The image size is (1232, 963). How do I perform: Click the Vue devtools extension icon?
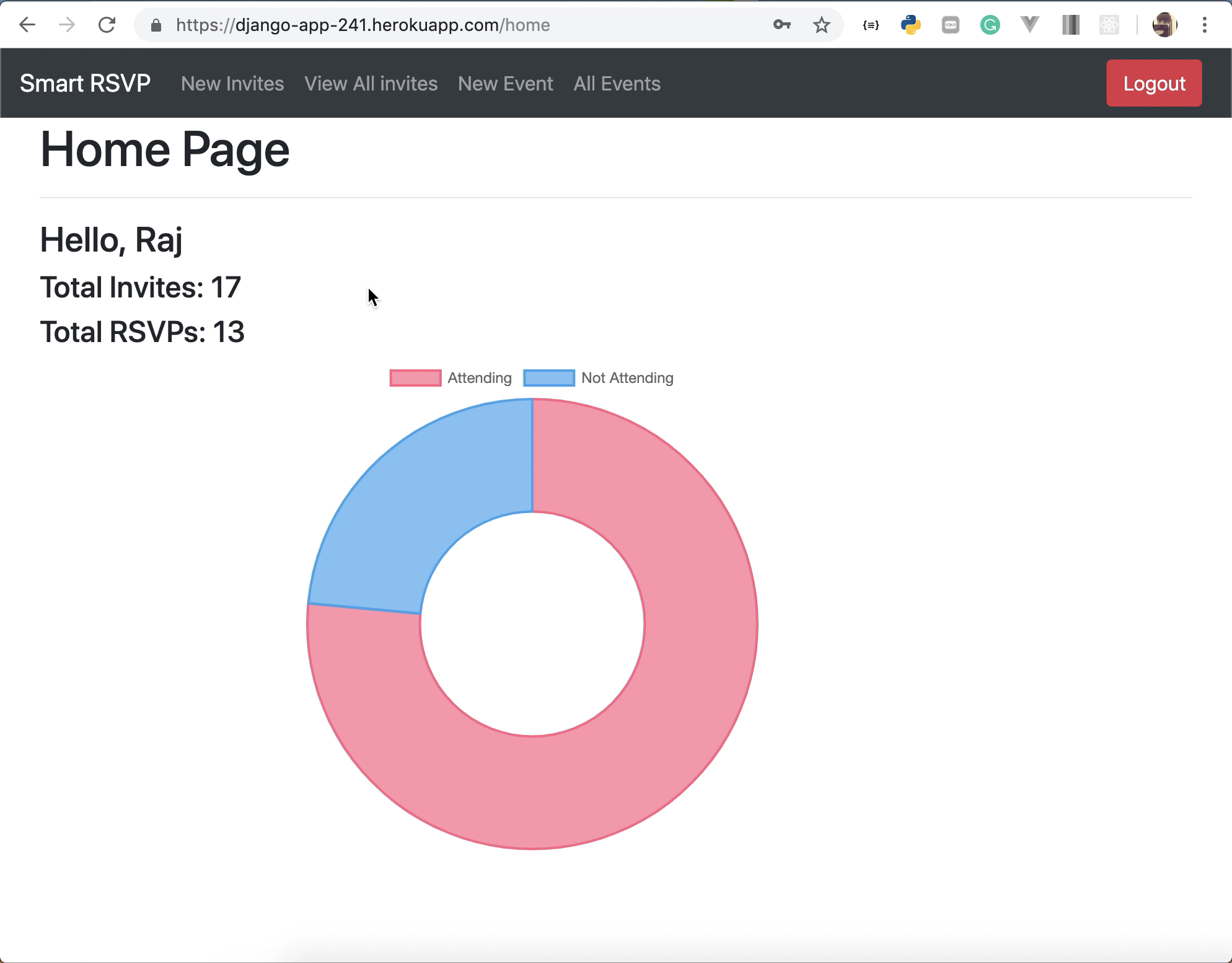tap(1029, 25)
